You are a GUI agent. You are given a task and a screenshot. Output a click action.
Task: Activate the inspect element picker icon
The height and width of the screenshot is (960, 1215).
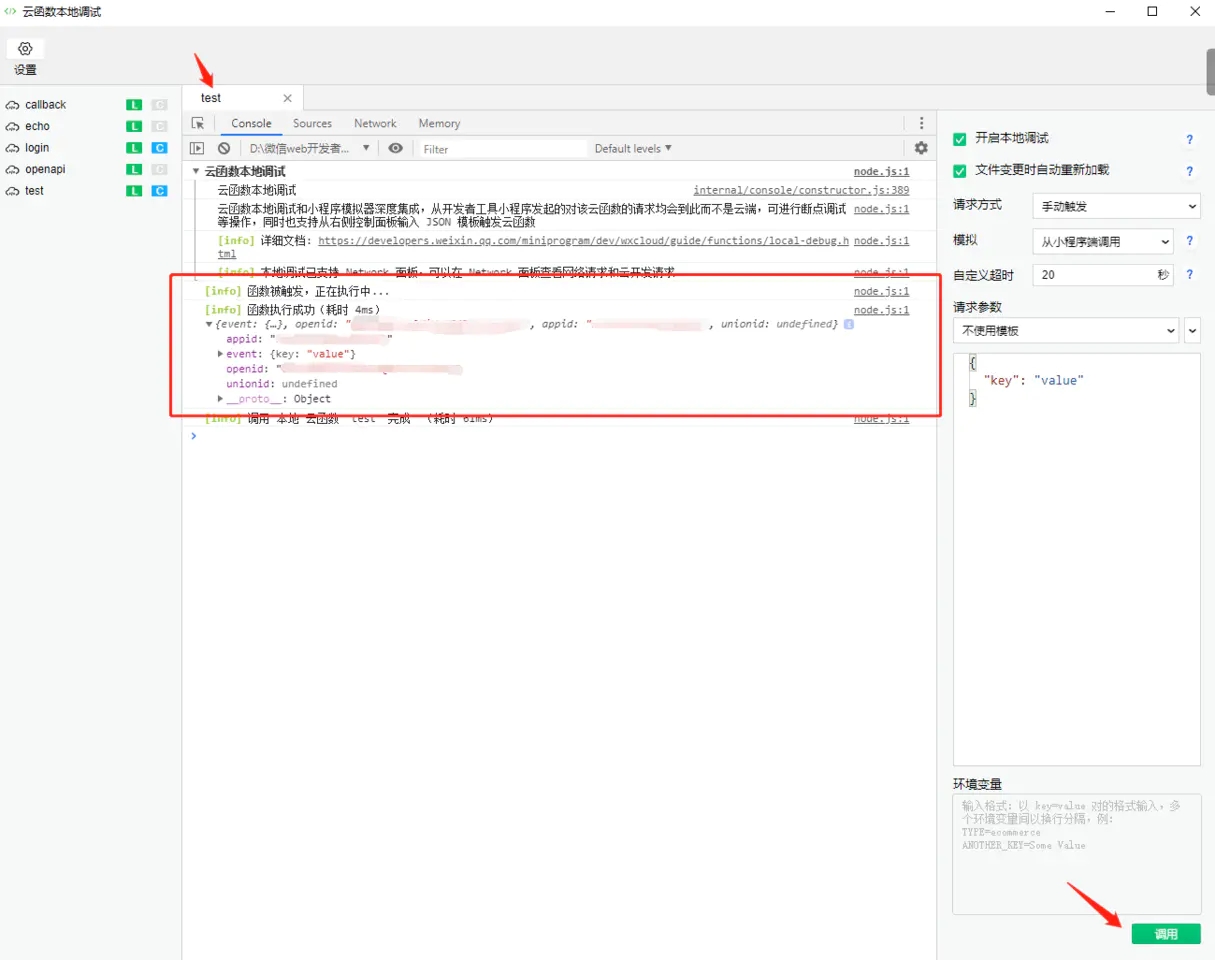click(198, 123)
